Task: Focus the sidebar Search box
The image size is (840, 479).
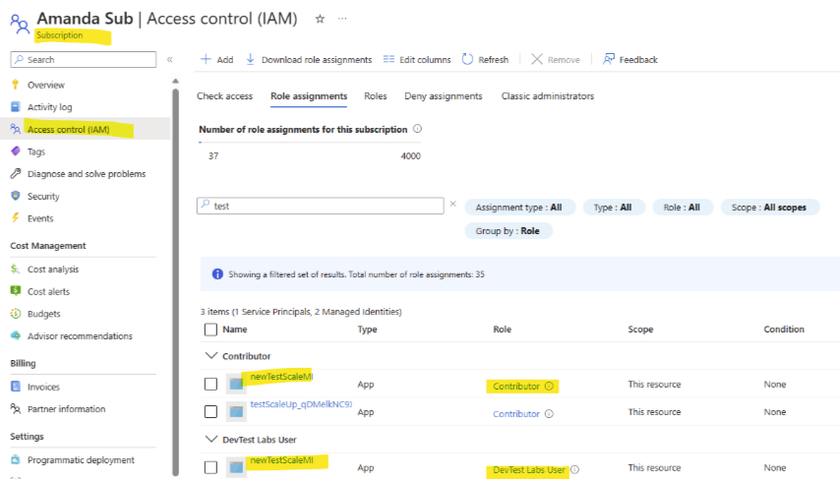Action: tap(83, 59)
